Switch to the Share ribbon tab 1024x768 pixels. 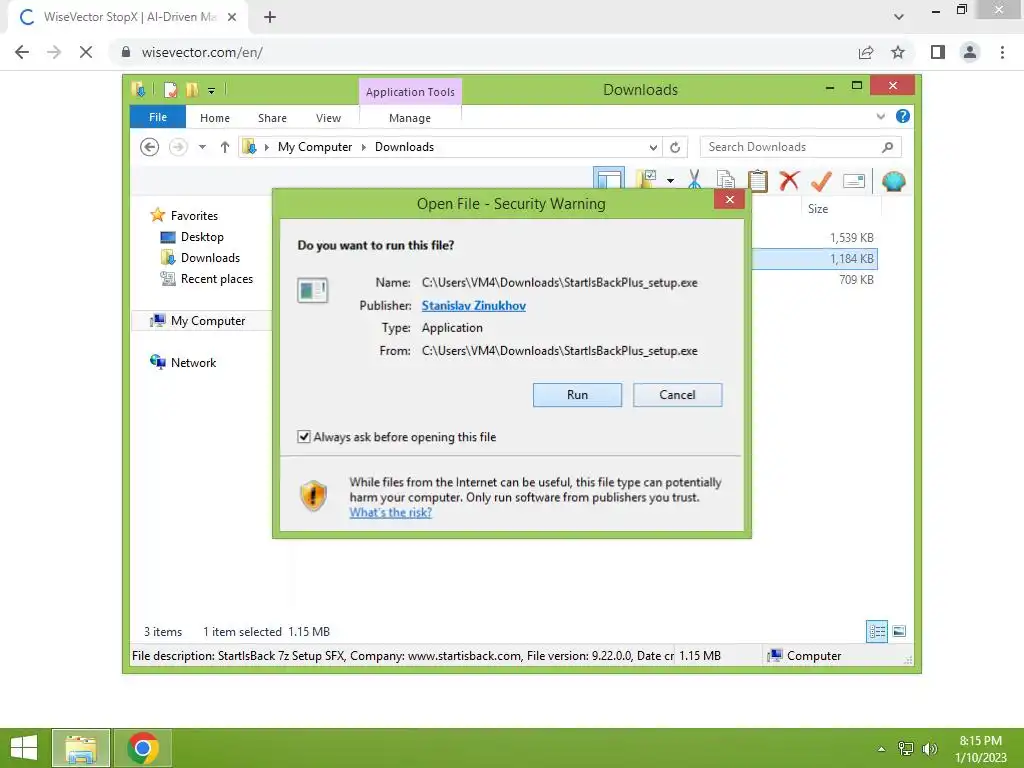tap(272, 118)
